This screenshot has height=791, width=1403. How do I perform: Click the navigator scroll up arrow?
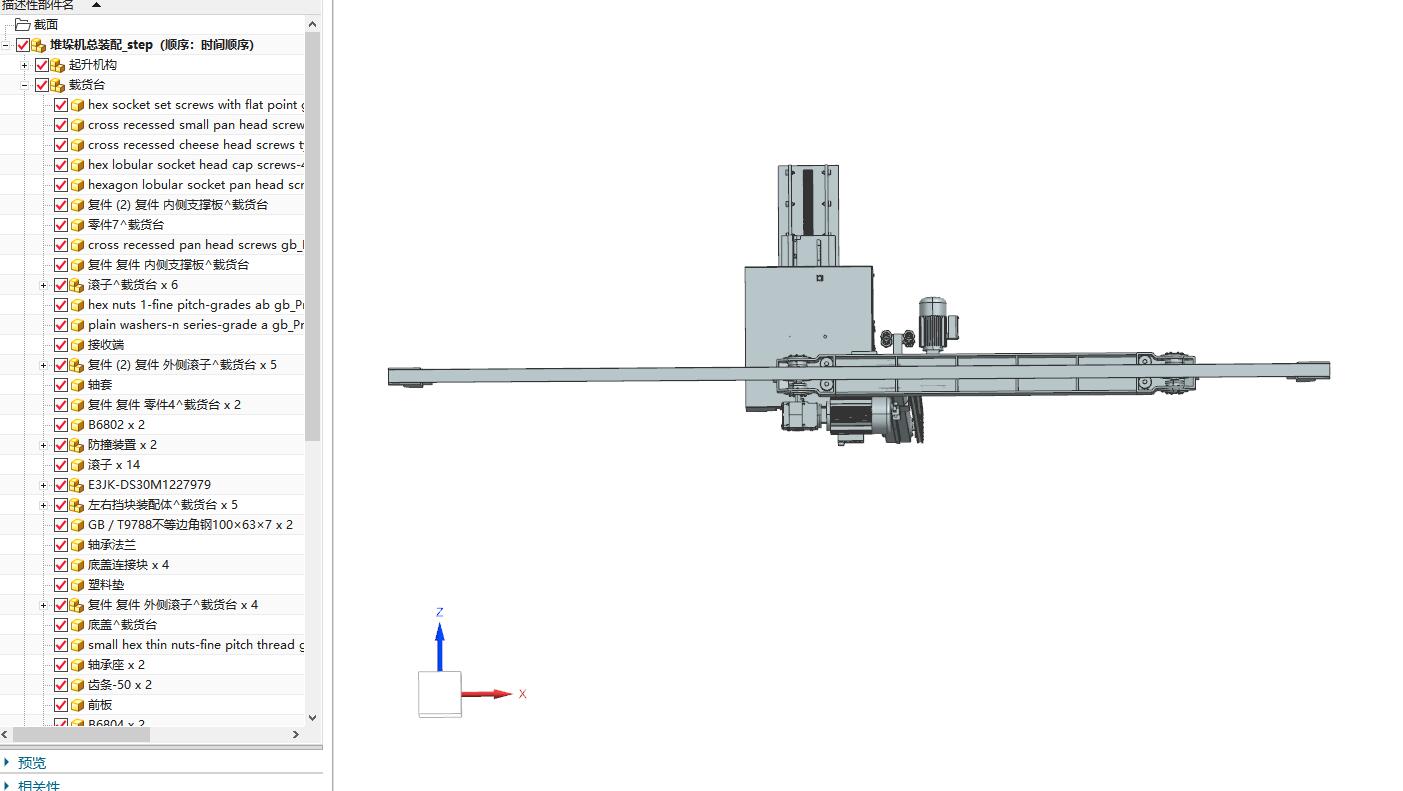(x=312, y=24)
